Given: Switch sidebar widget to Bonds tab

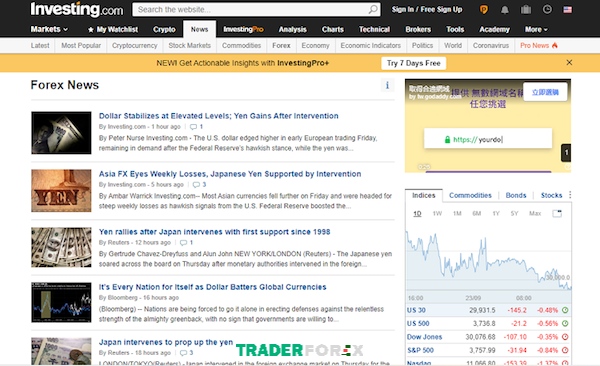Looking at the screenshot, I should coord(516,195).
